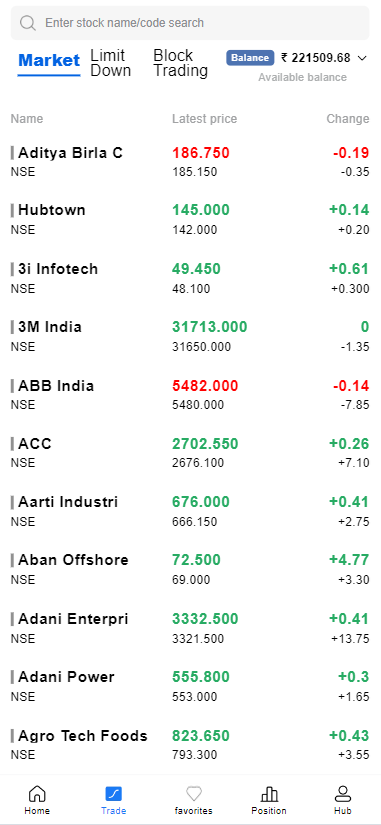
Task: Switch to the Block Trading tab
Action: 181,63
